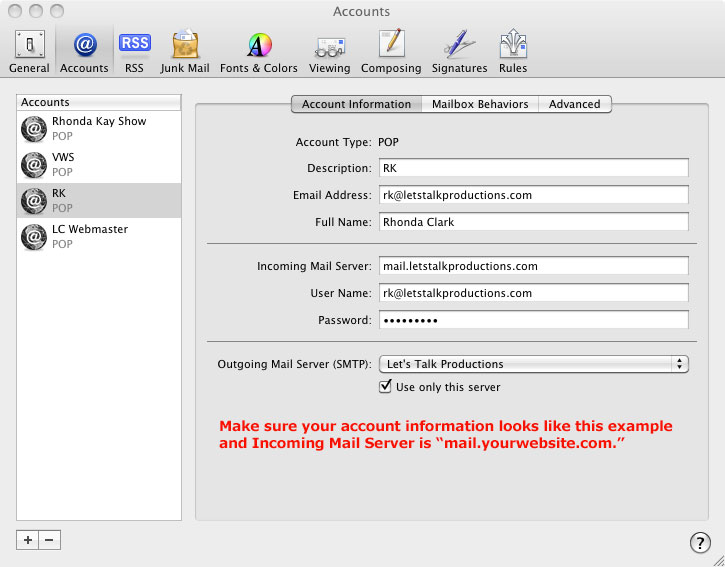725x567 pixels.
Task: Expand the Outgoing Mail Server dropdown
Action: pyautogui.click(x=534, y=364)
